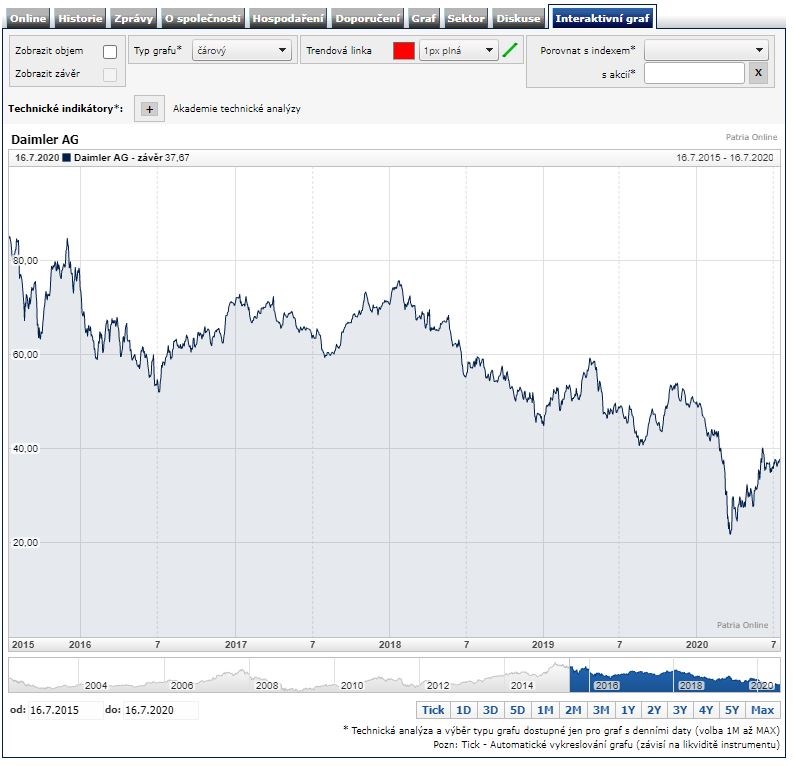This screenshot has width=794, height=766.
Task: Toggle the Zobrazit objem checkbox
Action: tap(110, 51)
